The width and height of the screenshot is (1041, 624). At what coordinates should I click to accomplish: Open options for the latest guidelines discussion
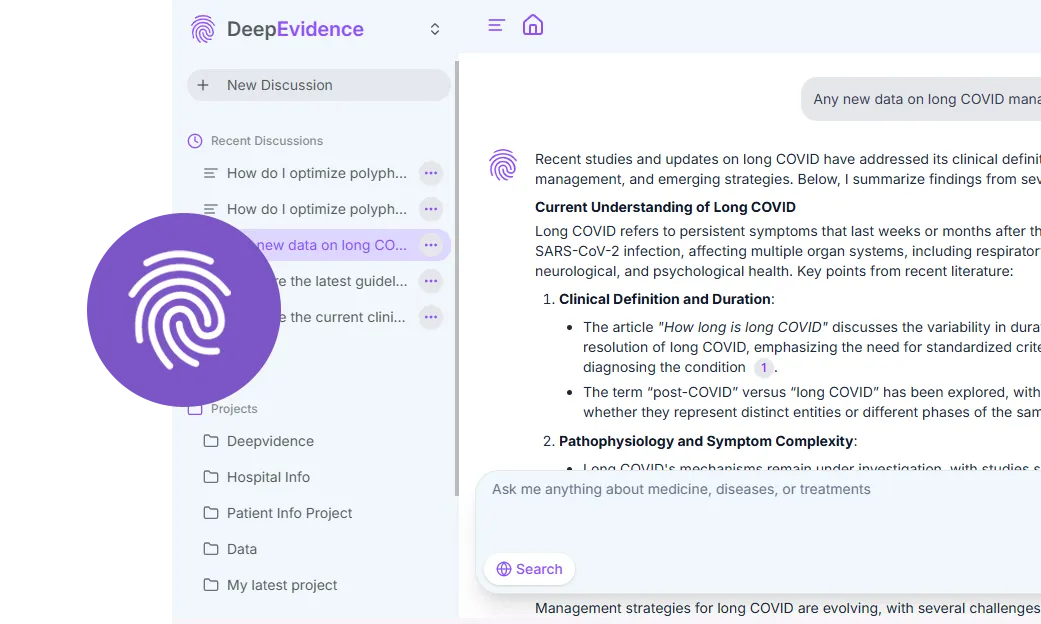[x=431, y=281]
